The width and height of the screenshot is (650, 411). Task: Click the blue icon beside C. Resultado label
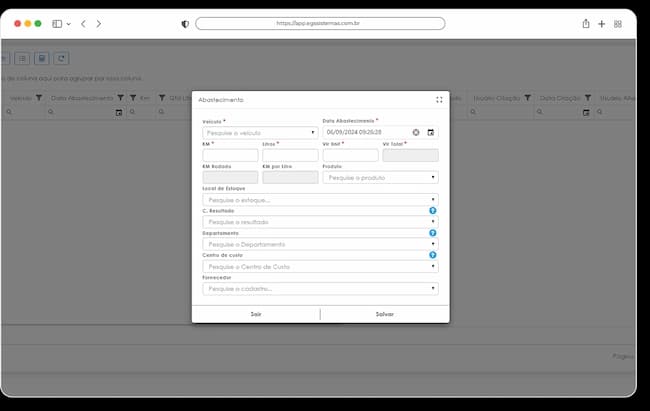click(x=432, y=211)
